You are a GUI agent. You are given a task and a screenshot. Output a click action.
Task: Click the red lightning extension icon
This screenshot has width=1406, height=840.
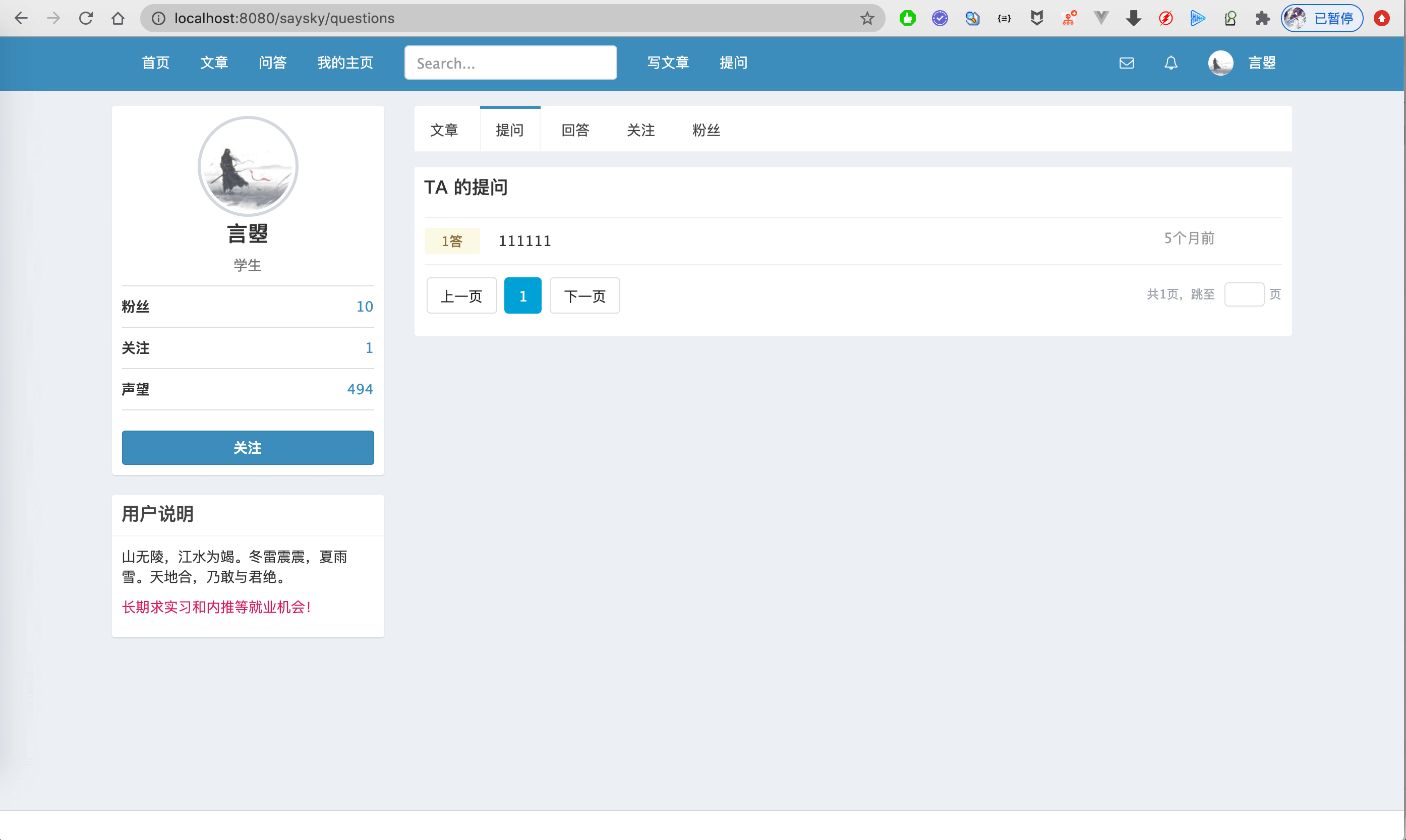coord(1166,18)
